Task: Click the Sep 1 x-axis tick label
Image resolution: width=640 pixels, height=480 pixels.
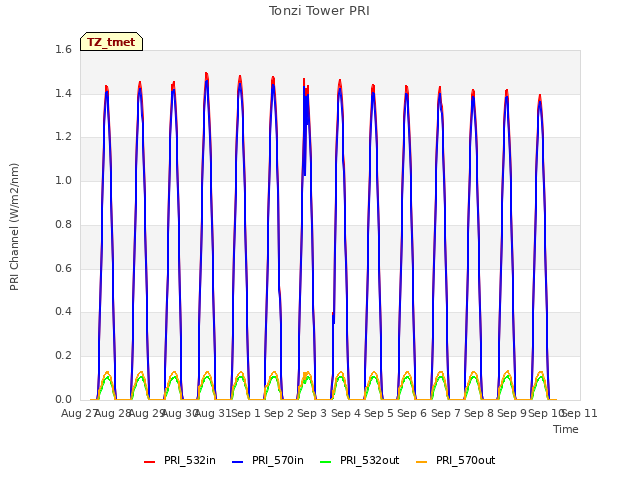Action: (246, 413)
